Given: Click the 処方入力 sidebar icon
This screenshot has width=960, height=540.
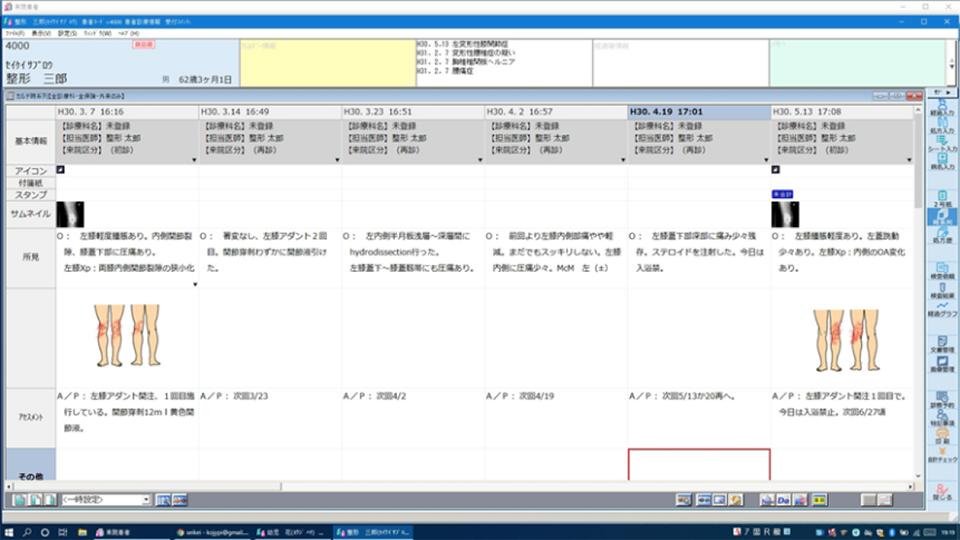Looking at the screenshot, I should tap(942, 124).
